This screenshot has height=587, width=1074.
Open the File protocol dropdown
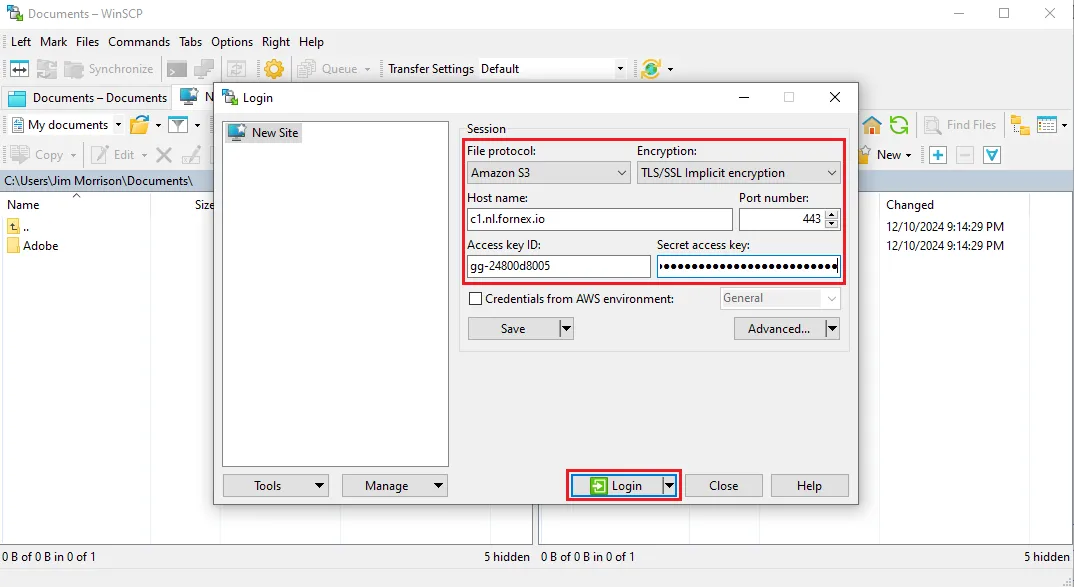coord(548,173)
